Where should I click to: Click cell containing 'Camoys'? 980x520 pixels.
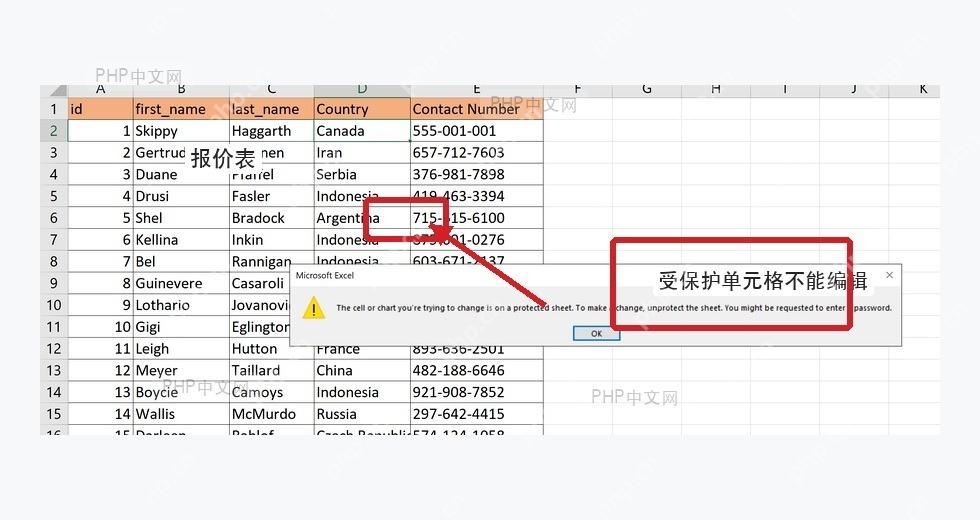[271, 392]
